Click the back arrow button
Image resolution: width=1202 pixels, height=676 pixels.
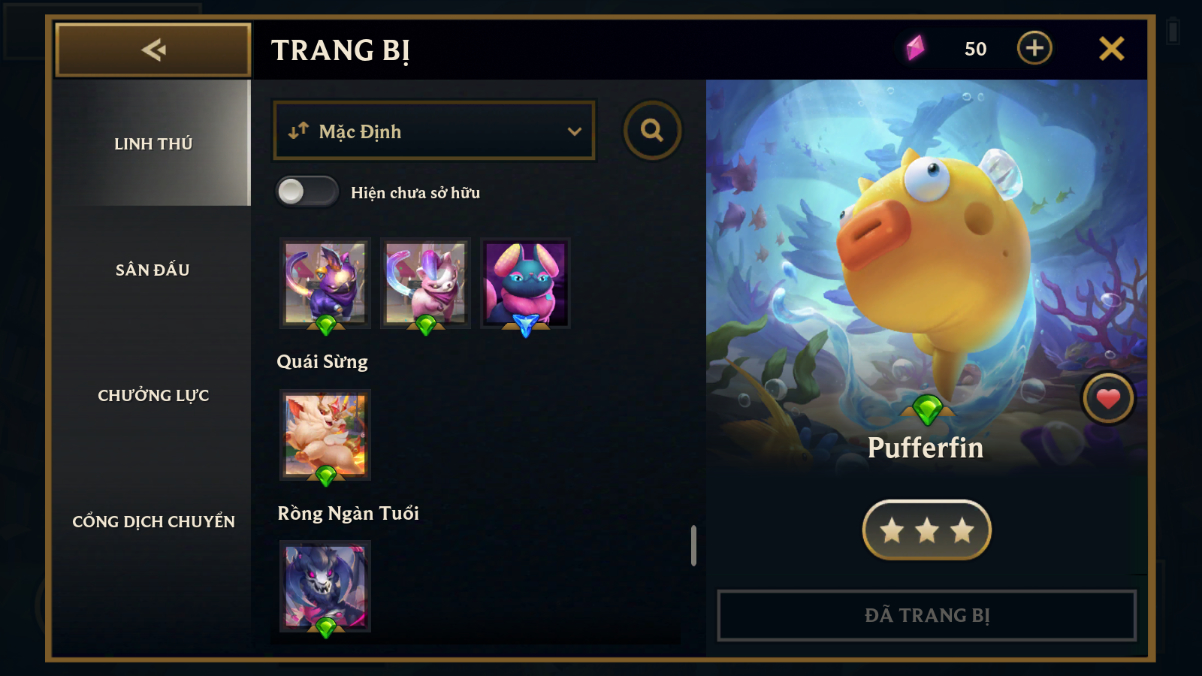click(153, 50)
